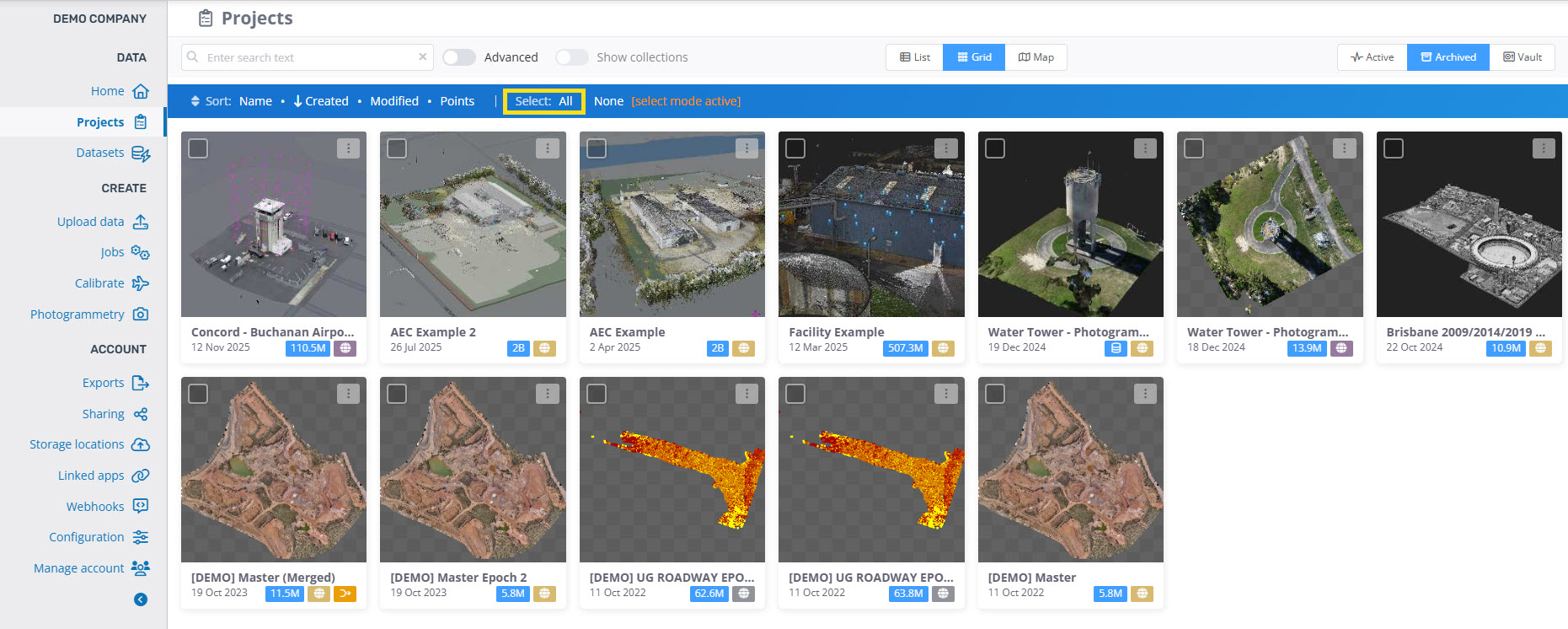
Task: Click Select All in the sort bar
Action: coord(565,101)
